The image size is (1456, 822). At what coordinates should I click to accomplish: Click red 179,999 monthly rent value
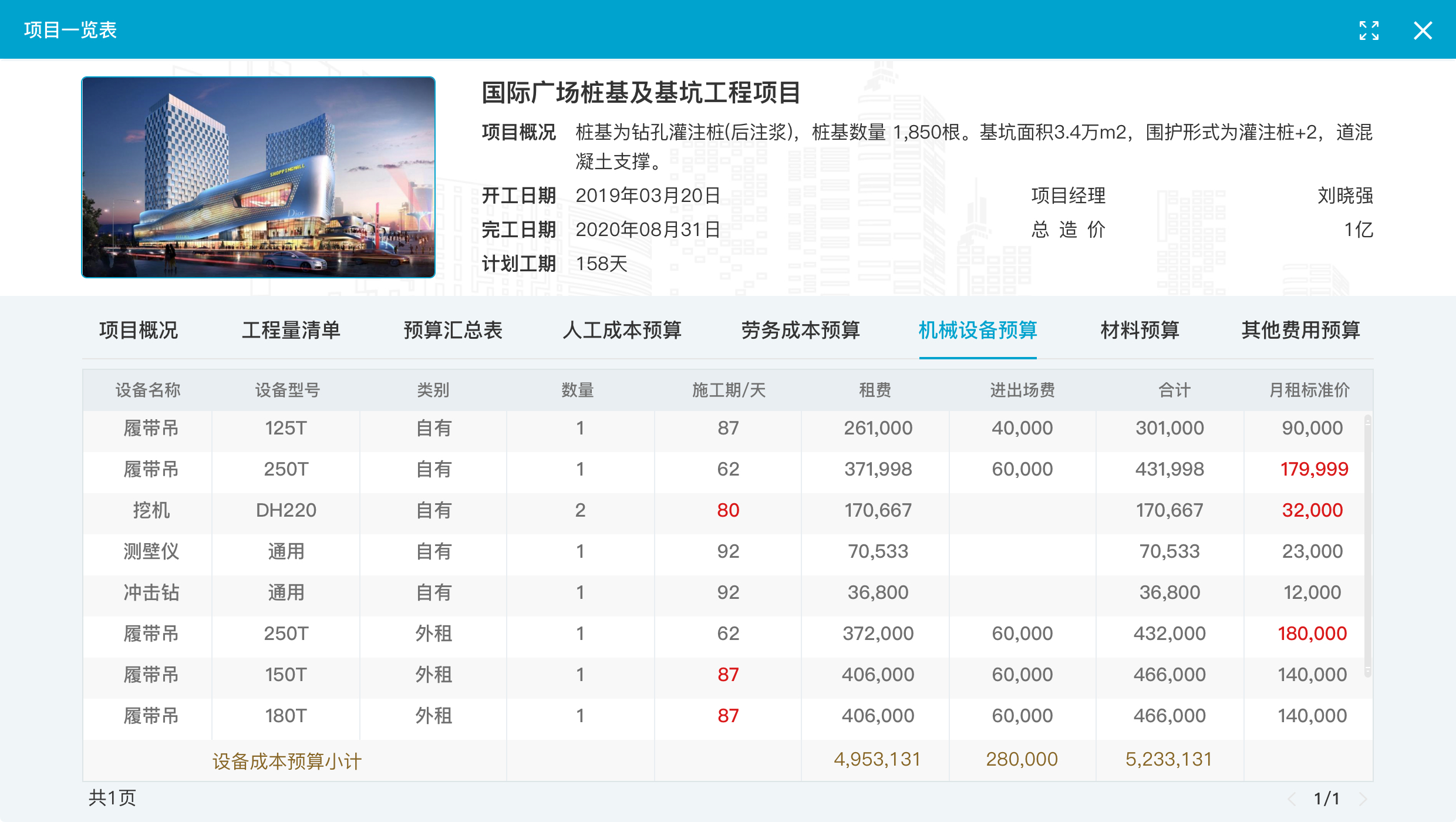click(1314, 469)
